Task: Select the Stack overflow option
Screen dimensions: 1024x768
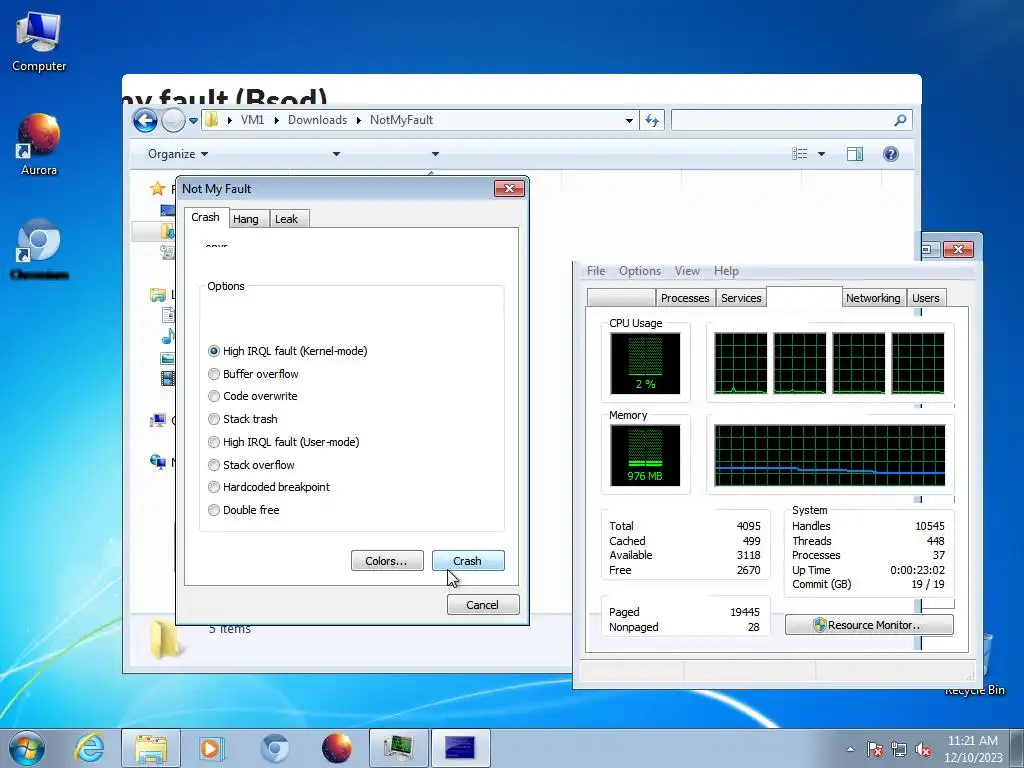Action: 251,465
